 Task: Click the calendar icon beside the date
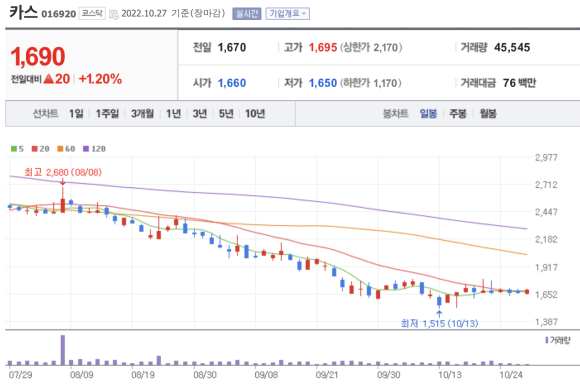point(114,14)
